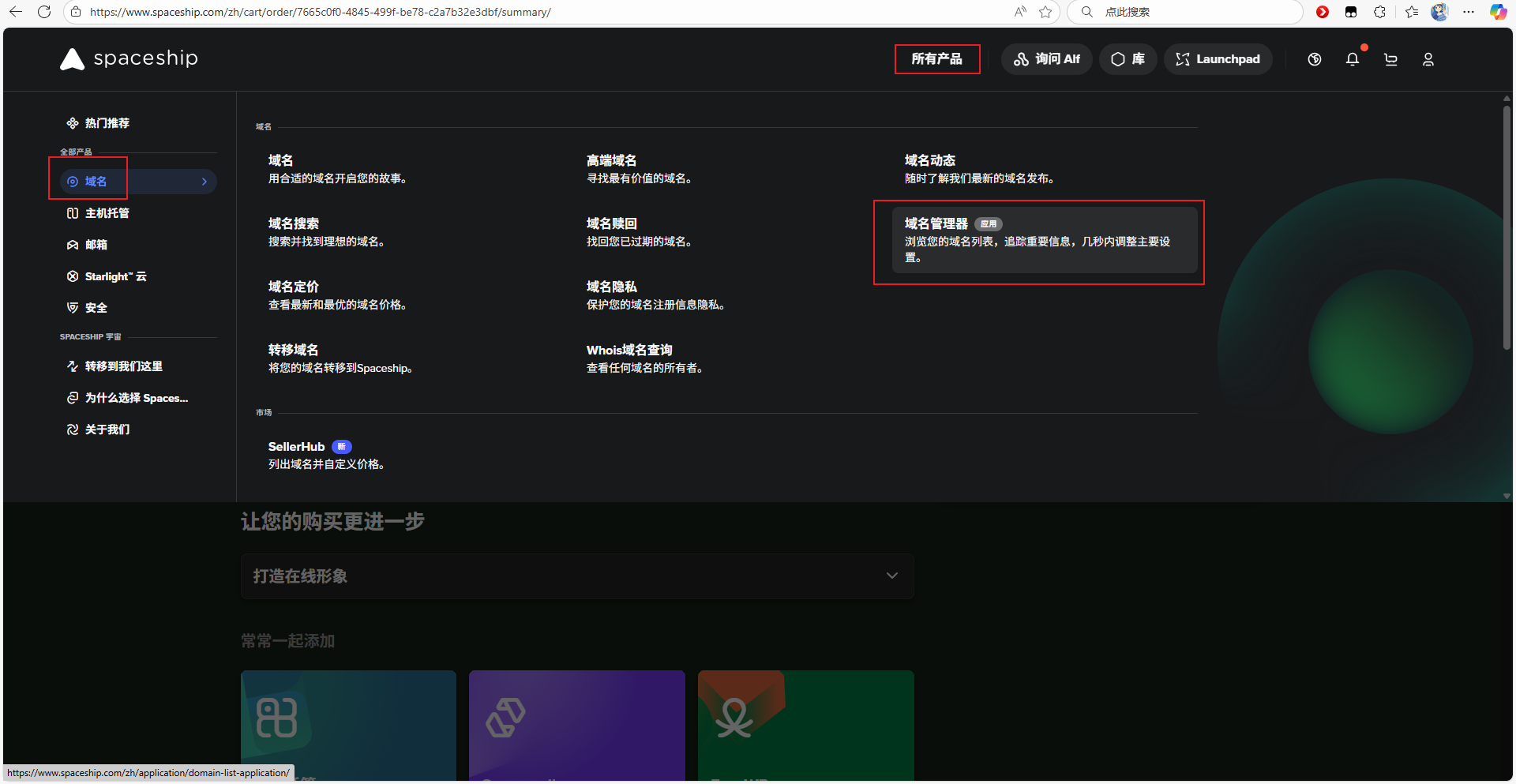1516x784 pixels.
Task: Select 主机托管 in the sidebar menu
Action: click(x=107, y=213)
